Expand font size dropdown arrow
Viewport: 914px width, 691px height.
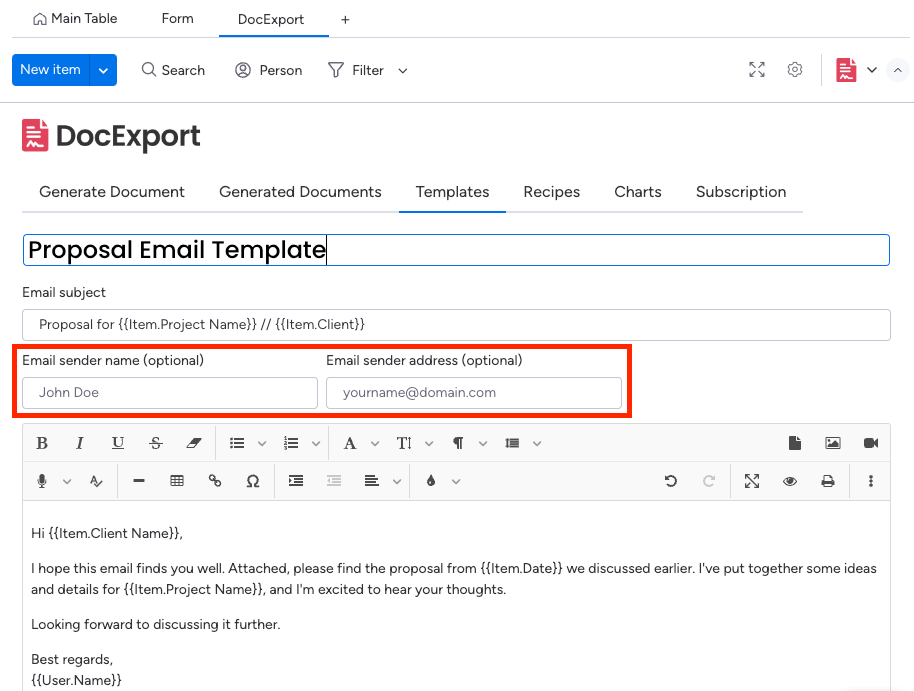(429, 444)
